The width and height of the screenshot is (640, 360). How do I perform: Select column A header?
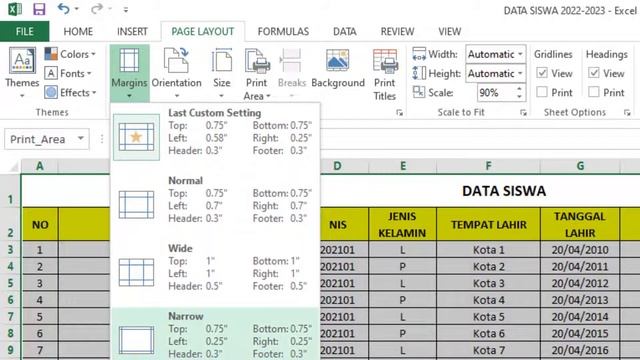(x=40, y=166)
